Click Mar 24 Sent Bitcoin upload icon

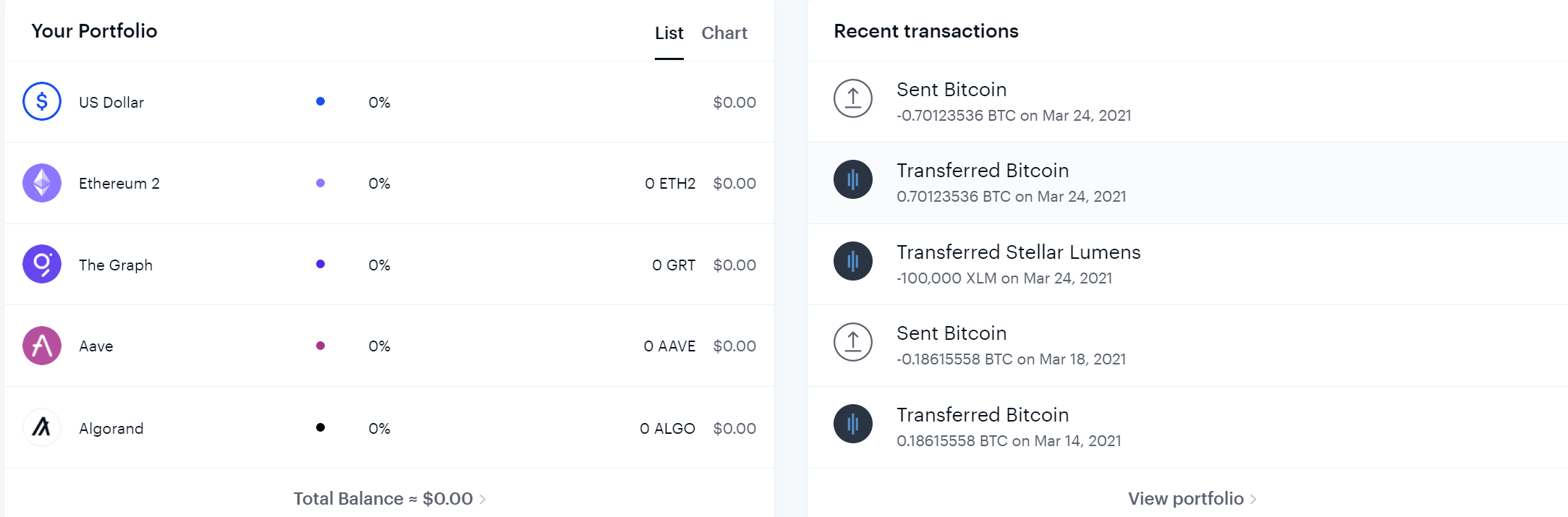[853, 98]
